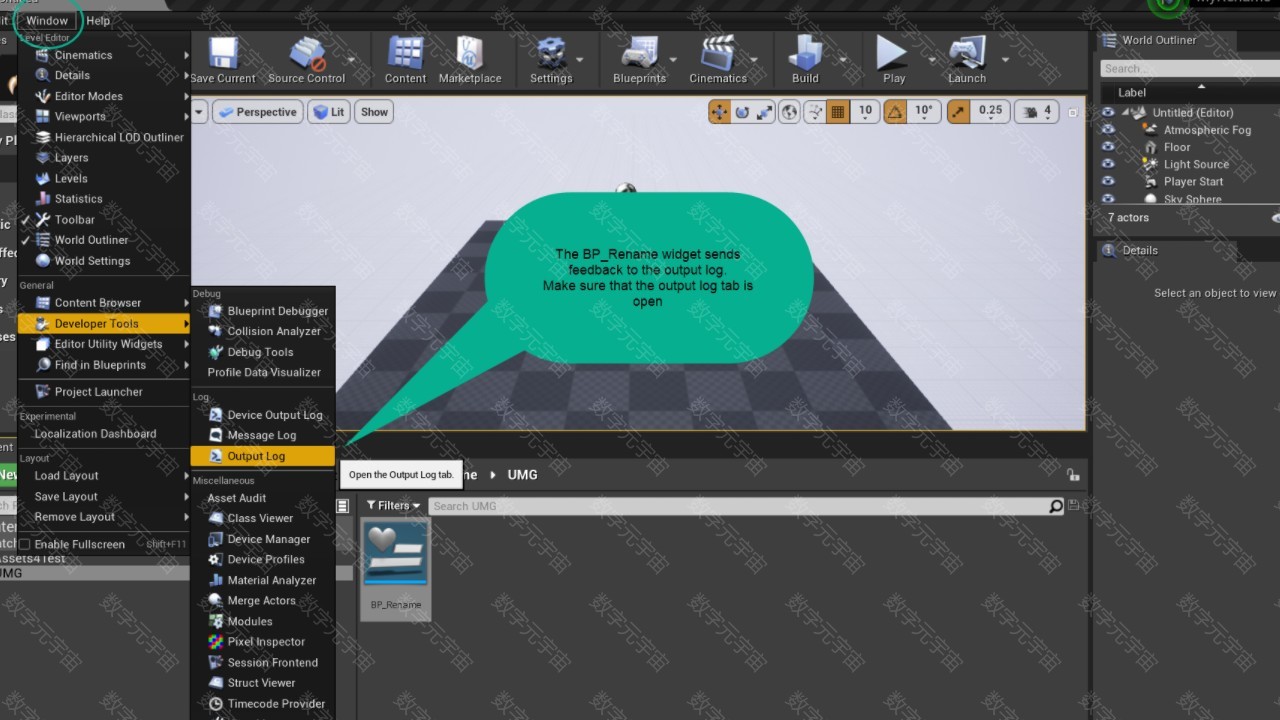Open the Help menu

98,20
